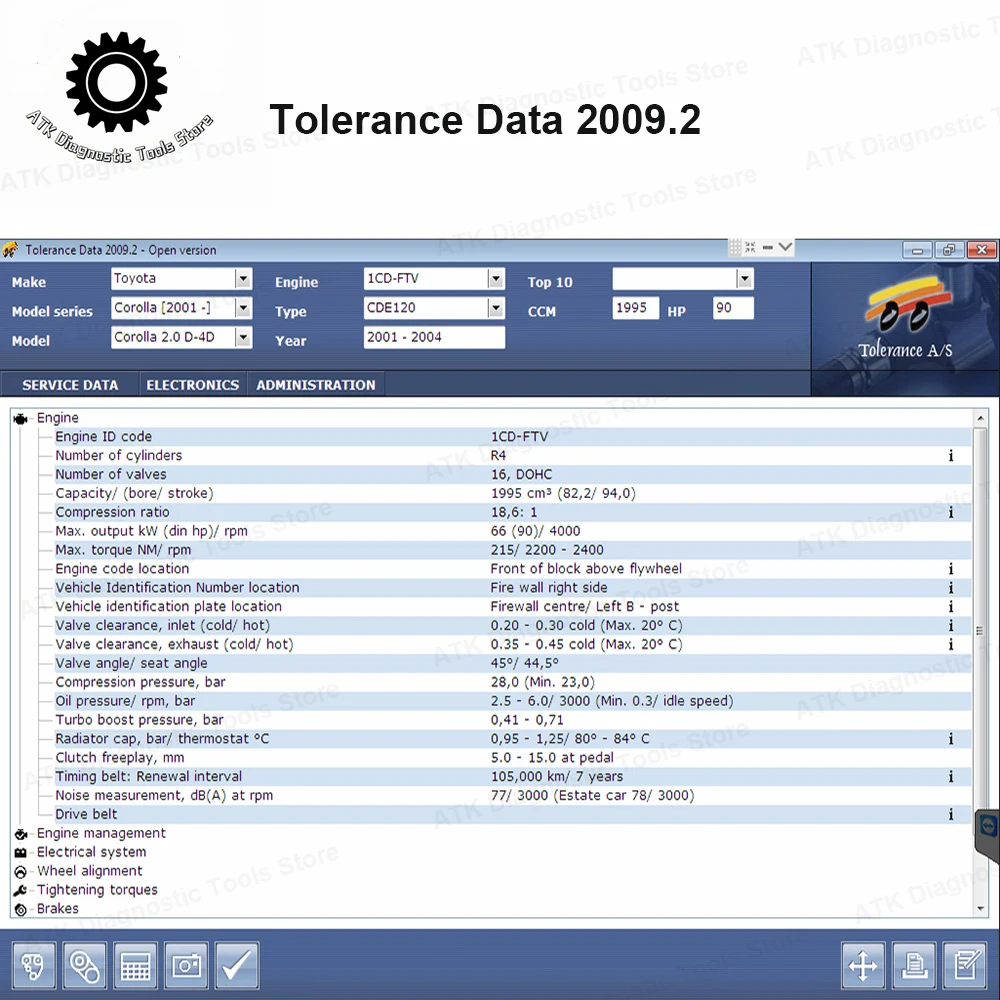This screenshot has width=1000, height=1000.
Task: Click the print document icon
Action: pyautogui.click(x=914, y=965)
